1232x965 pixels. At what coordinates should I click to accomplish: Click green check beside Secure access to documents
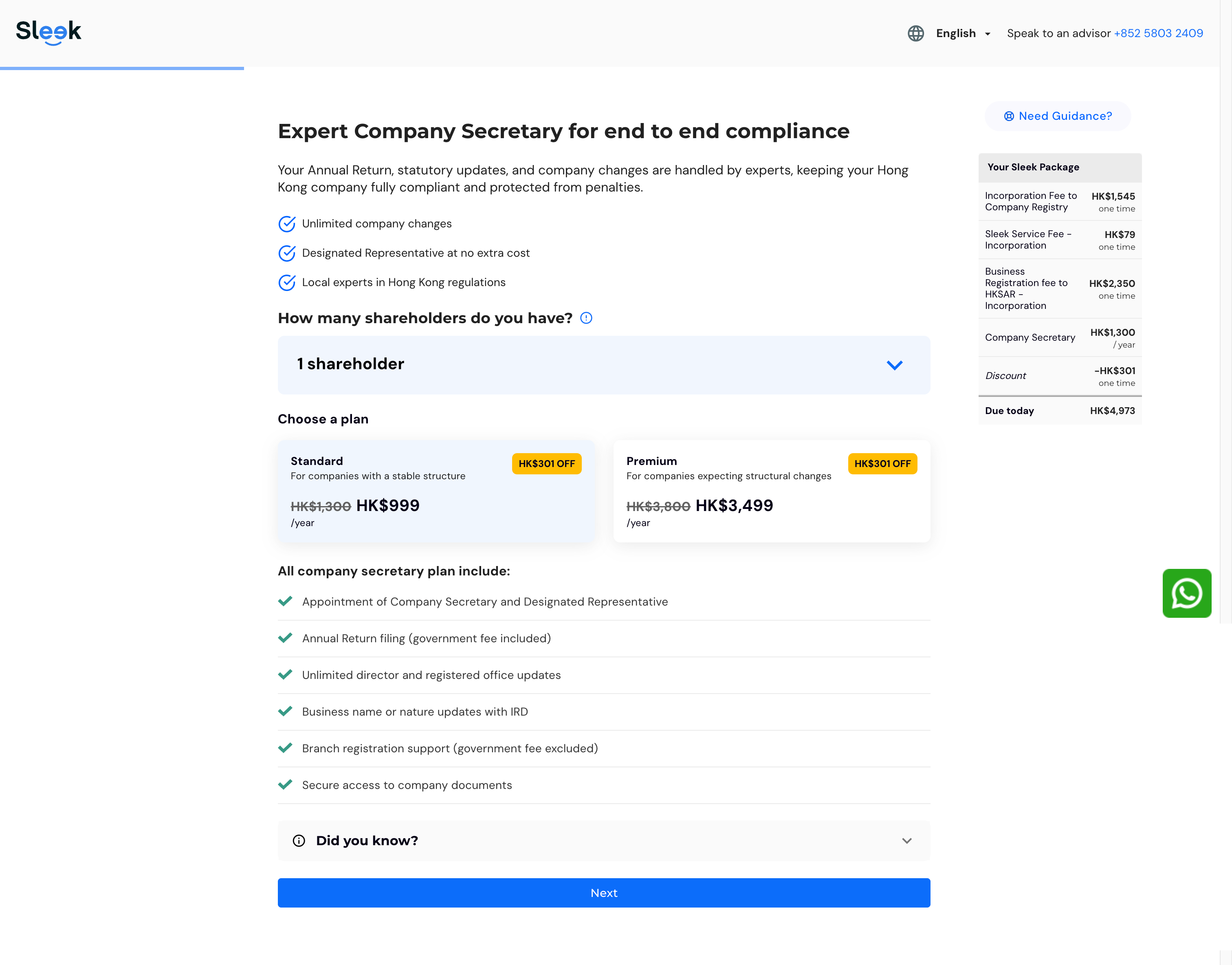click(285, 785)
